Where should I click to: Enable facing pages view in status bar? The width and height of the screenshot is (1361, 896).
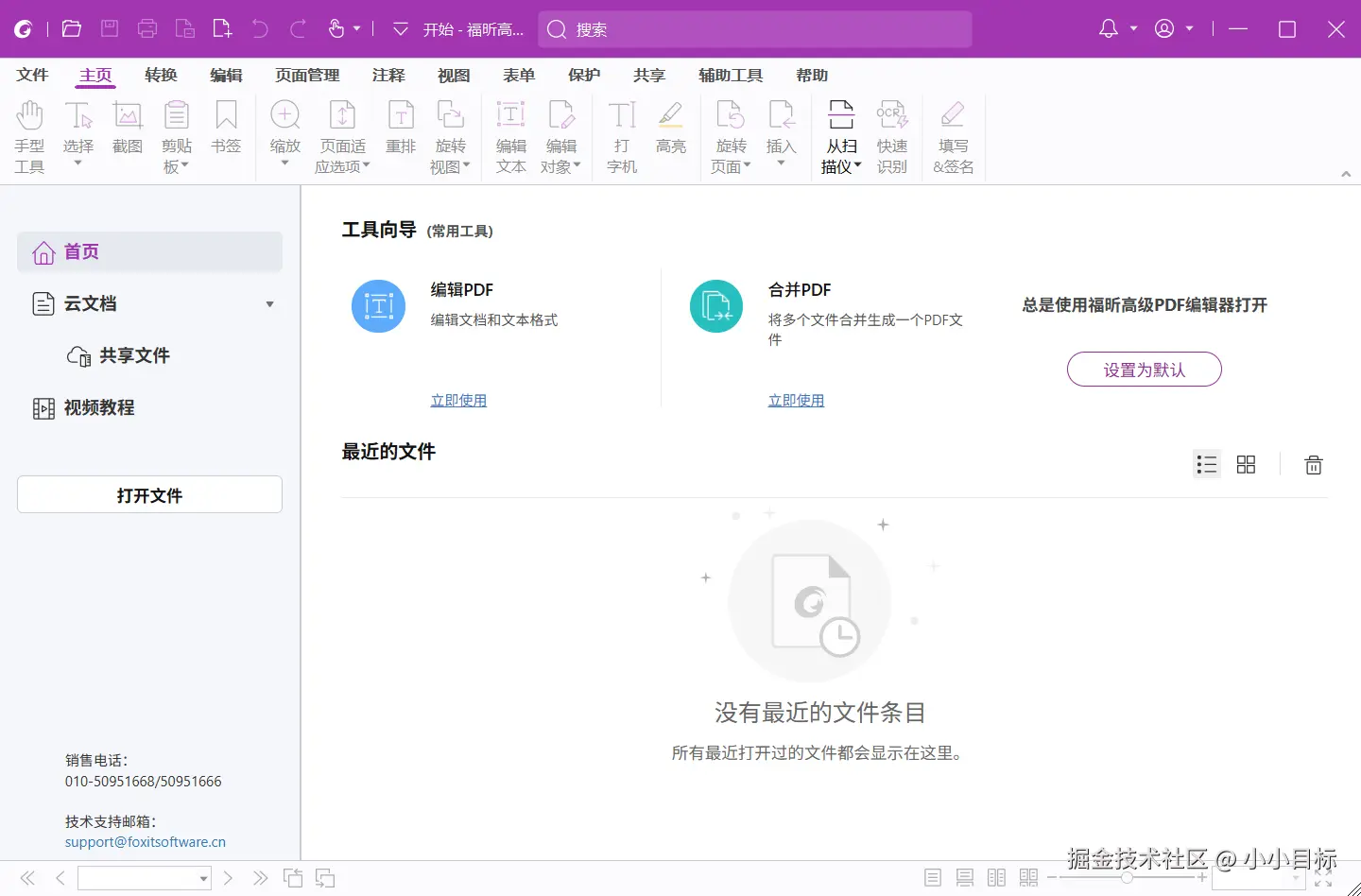pos(997,878)
